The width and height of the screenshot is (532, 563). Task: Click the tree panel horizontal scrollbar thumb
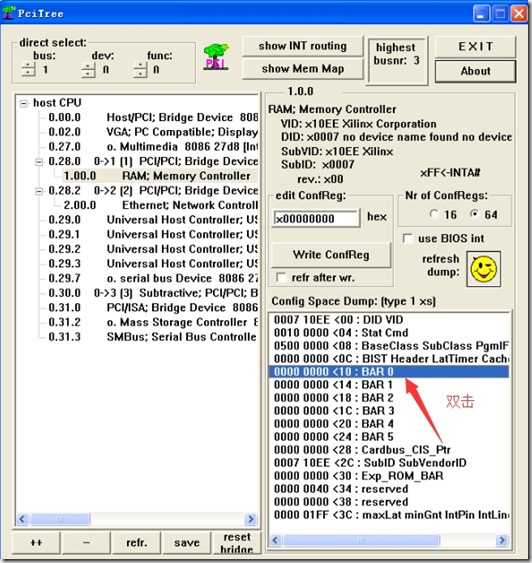click(x=60, y=519)
